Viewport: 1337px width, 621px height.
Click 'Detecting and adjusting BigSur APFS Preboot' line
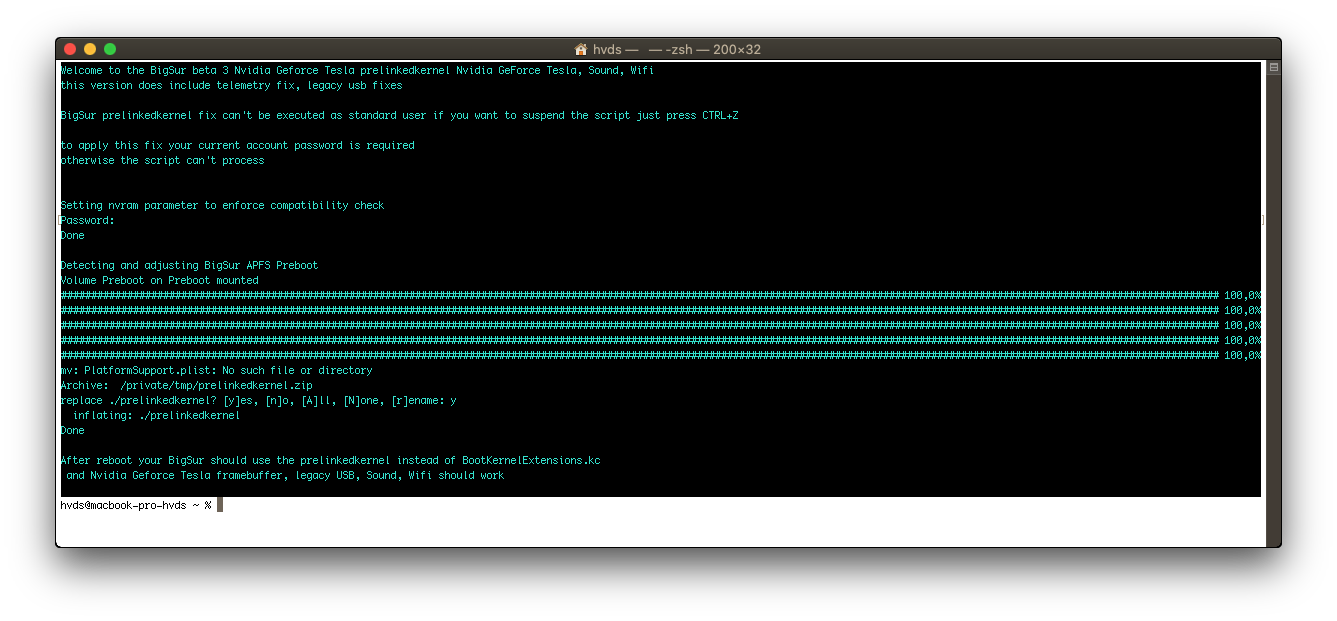coord(189,265)
